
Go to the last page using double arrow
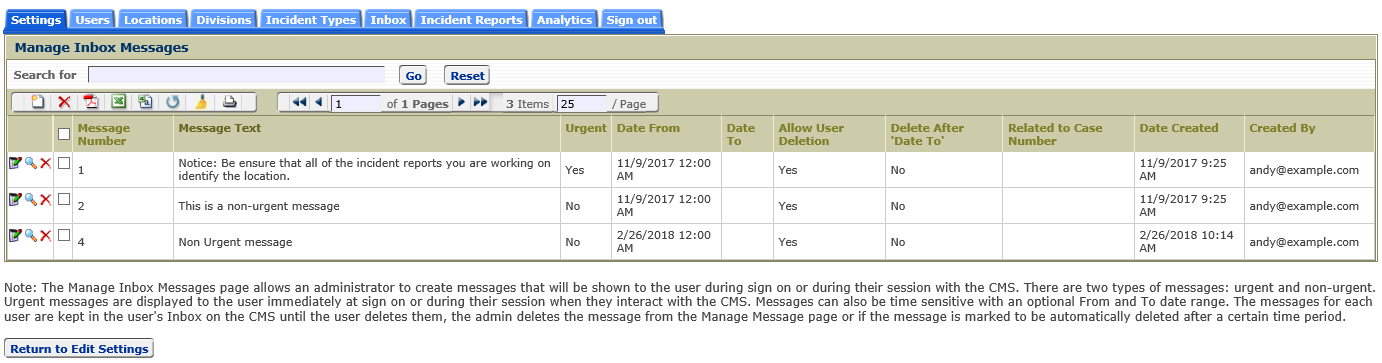pyautogui.click(x=480, y=102)
